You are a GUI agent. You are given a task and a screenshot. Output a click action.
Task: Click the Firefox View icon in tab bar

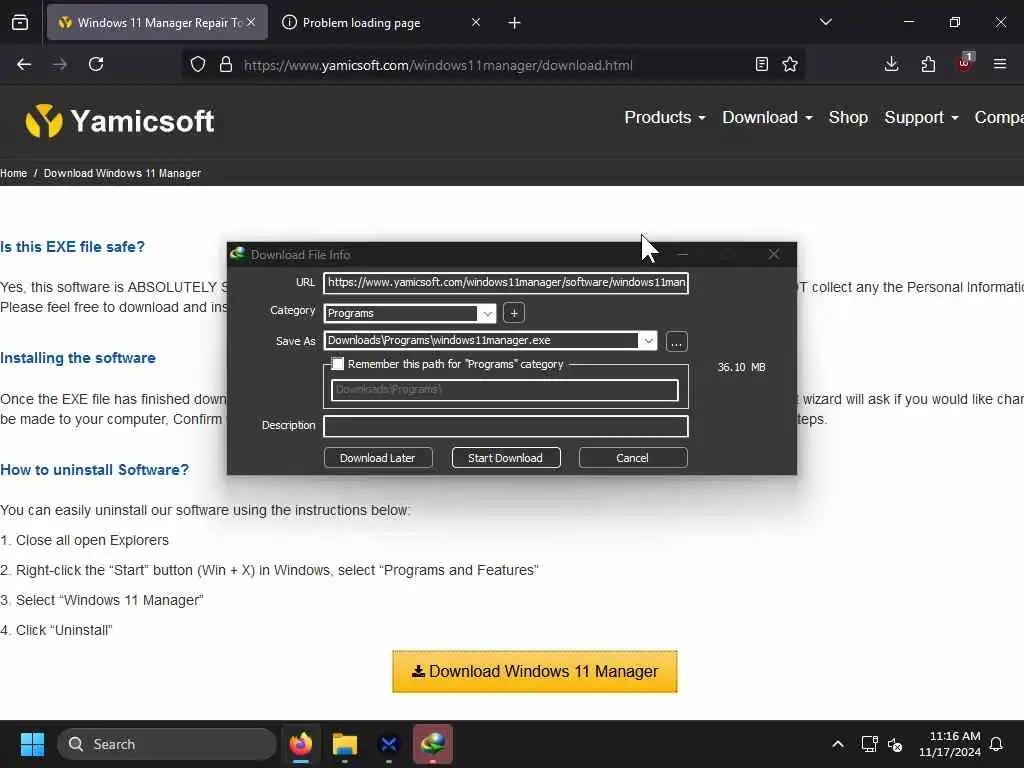(x=20, y=23)
